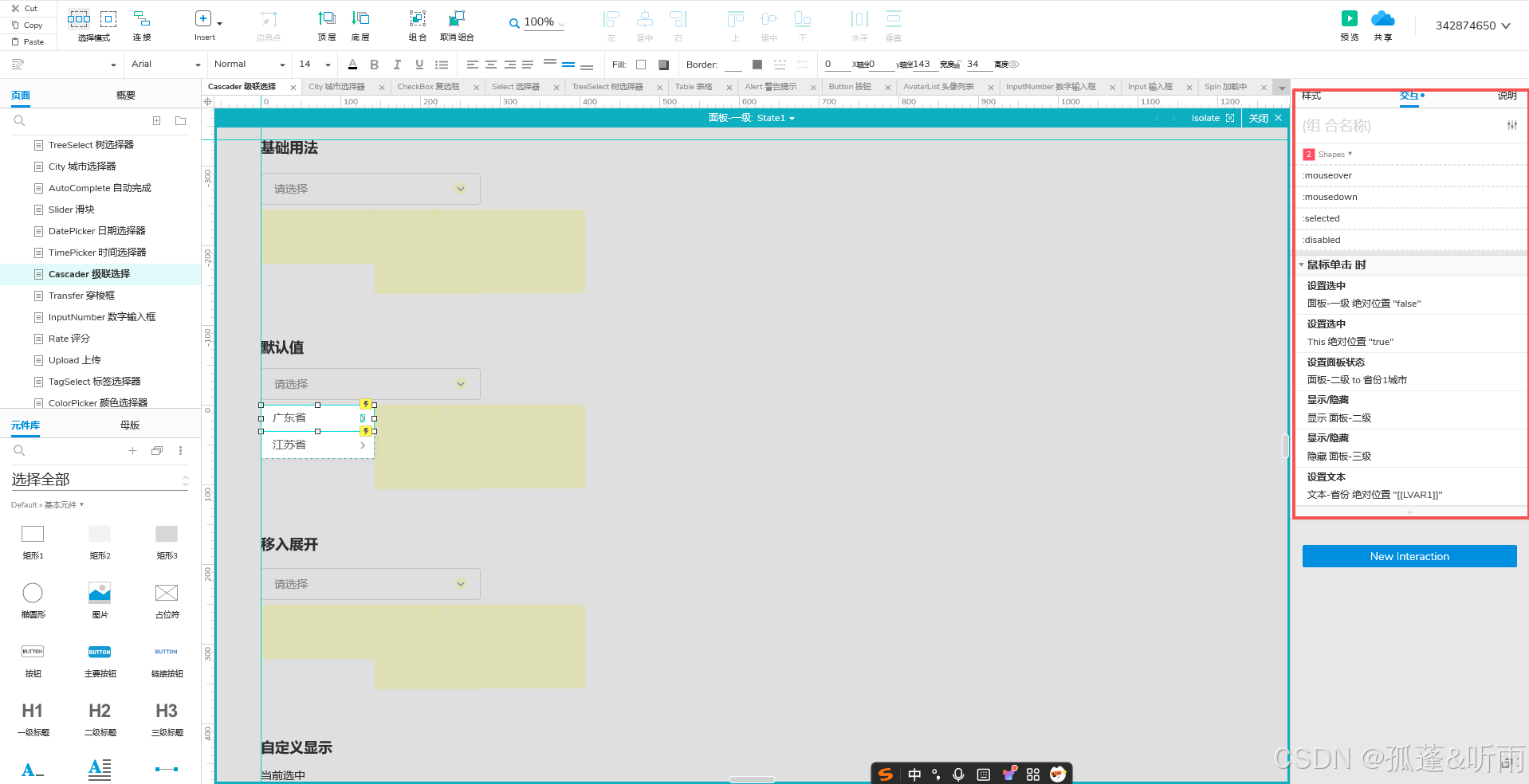Switch to the 概要 outline tab
This screenshot has height=784, width=1529.
click(126, 96)
